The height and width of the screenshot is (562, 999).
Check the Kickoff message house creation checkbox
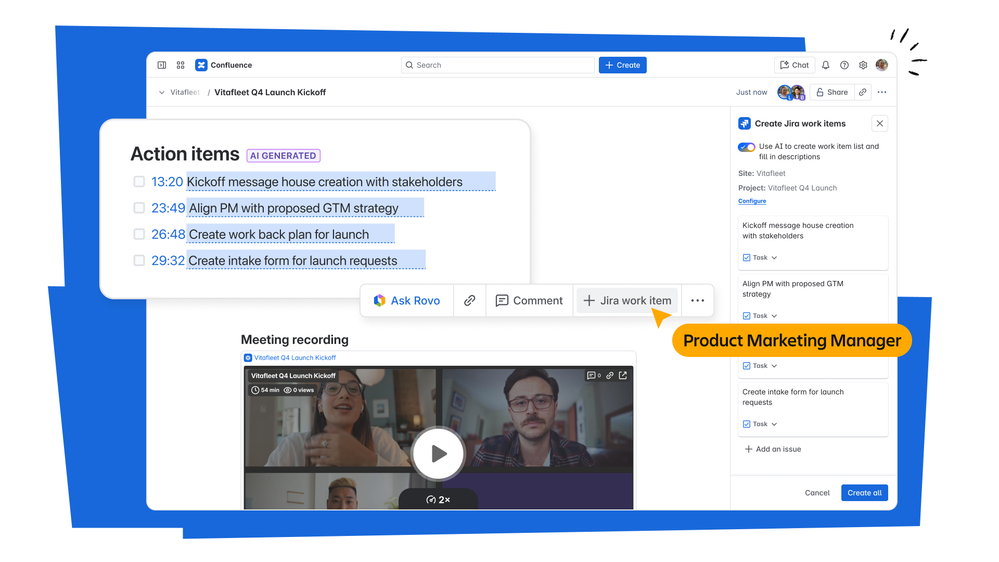(x=139, y=182)
